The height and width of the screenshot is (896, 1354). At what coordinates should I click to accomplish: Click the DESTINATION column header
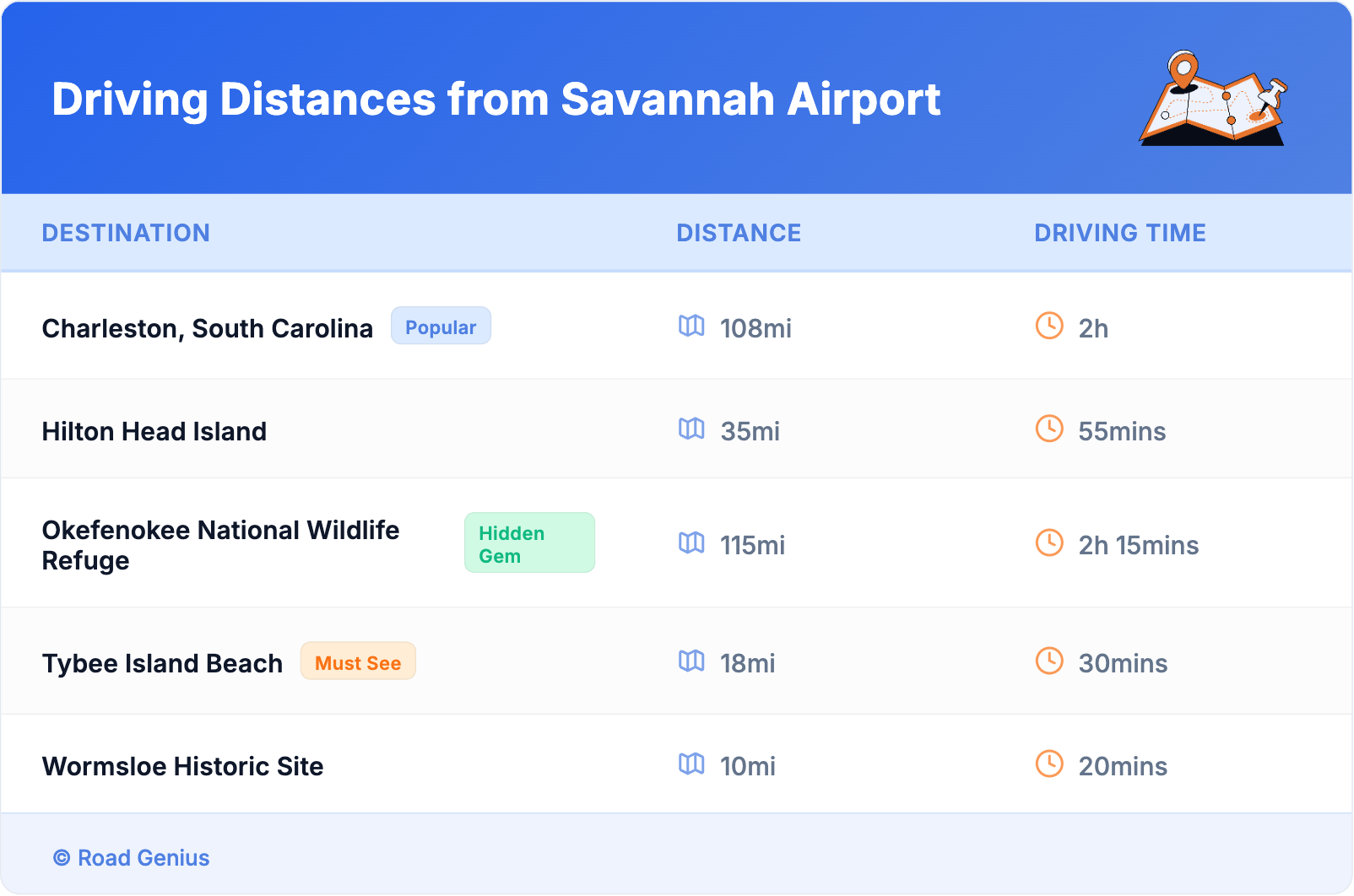point(127,233)
